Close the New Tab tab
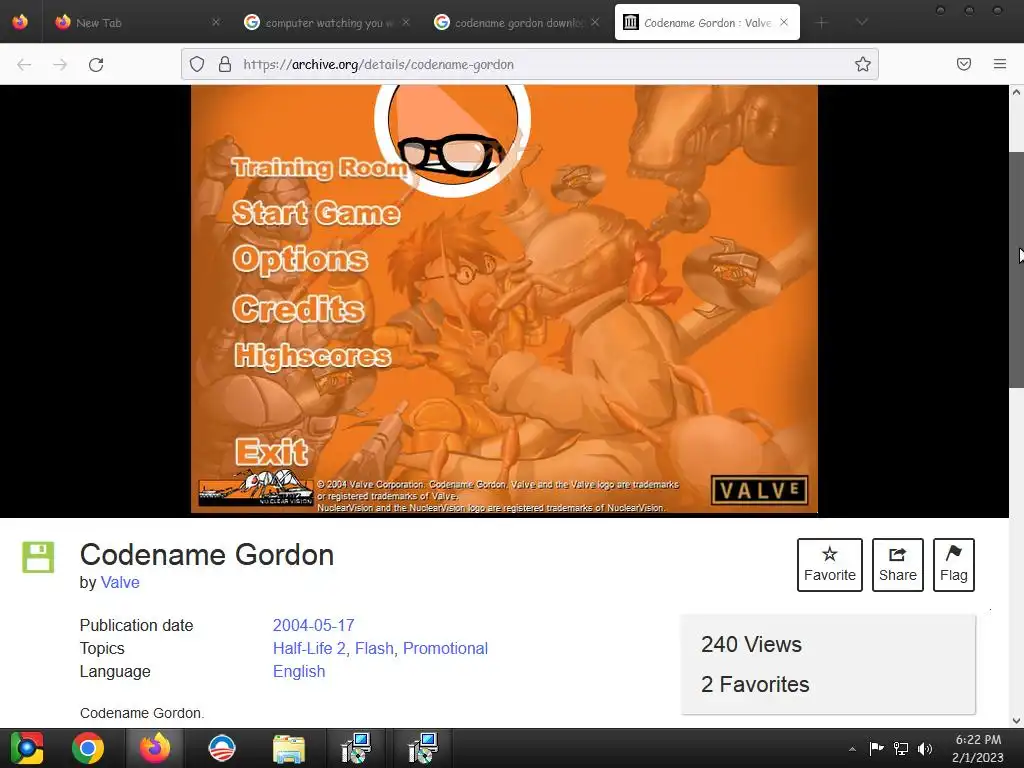This screenshot has width=1024, height=768. pos(216,22)
